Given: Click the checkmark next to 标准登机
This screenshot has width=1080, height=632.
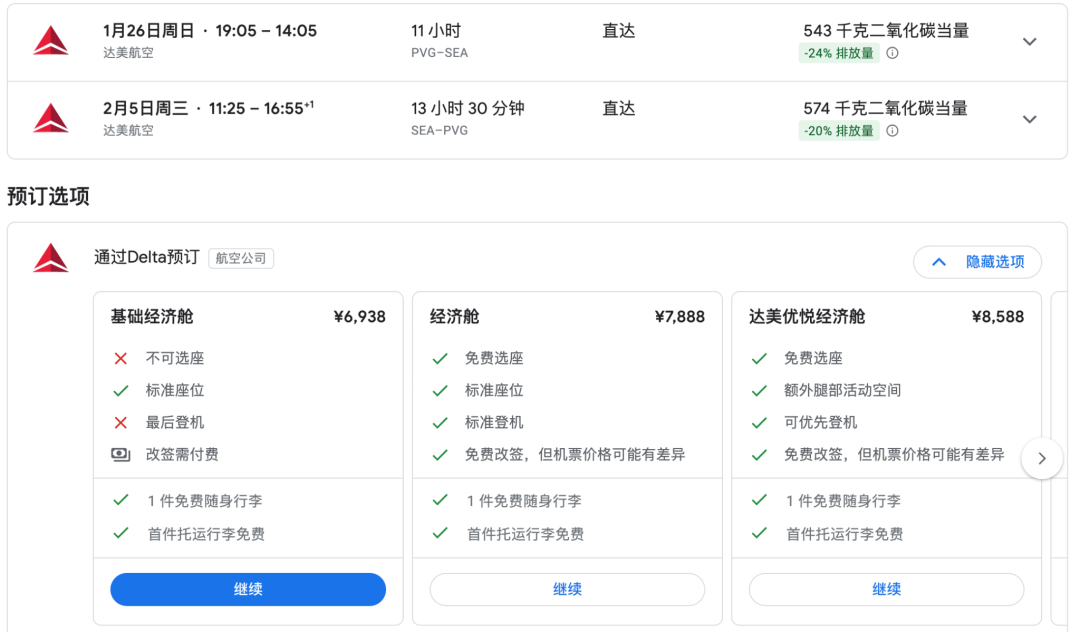Looking at the screenshot, I should point(439,423).
